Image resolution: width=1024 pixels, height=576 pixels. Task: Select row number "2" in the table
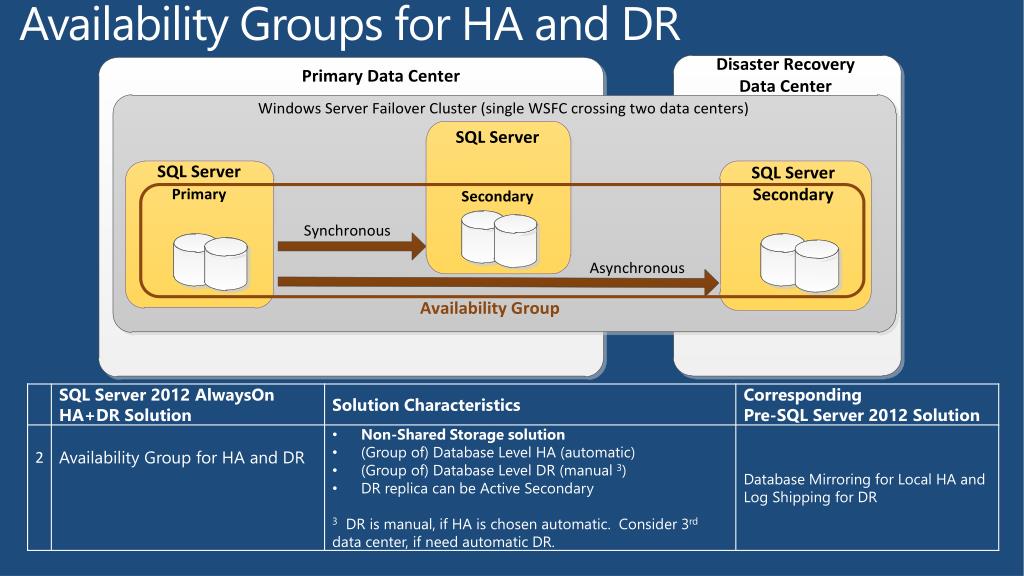tap(39, 458)
